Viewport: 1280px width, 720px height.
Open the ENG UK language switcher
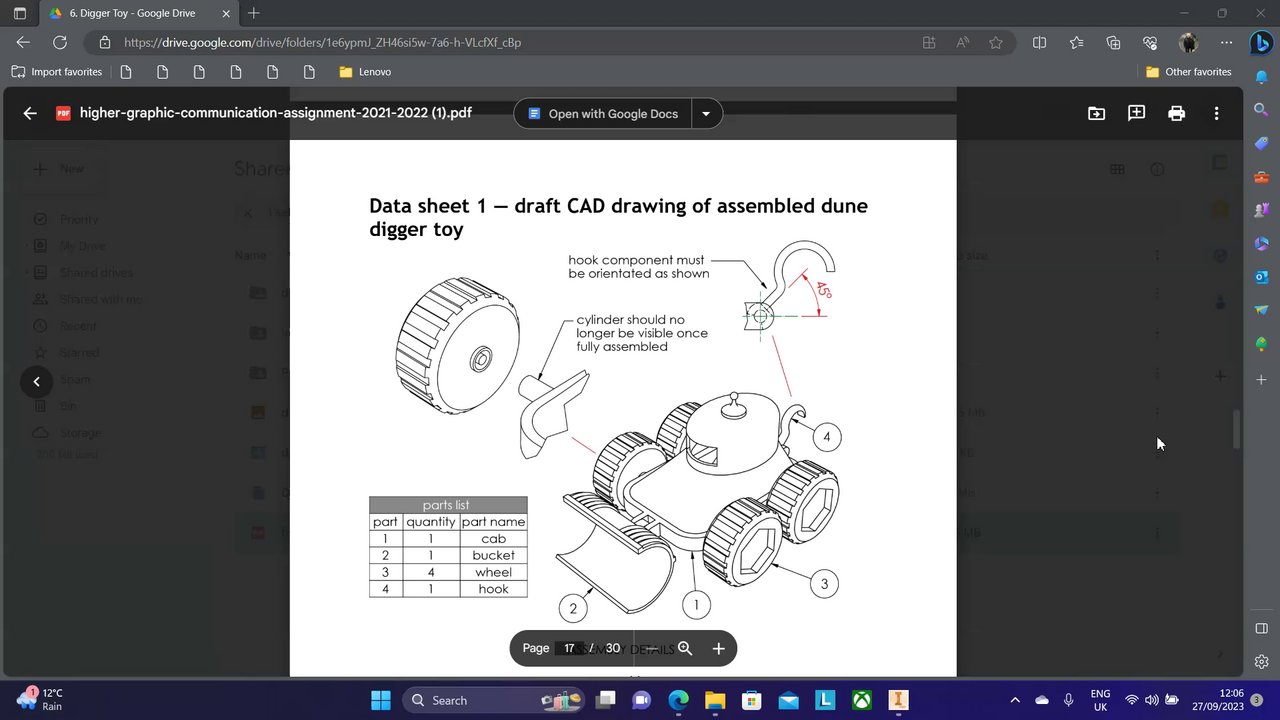click(x=1100, y=699)
